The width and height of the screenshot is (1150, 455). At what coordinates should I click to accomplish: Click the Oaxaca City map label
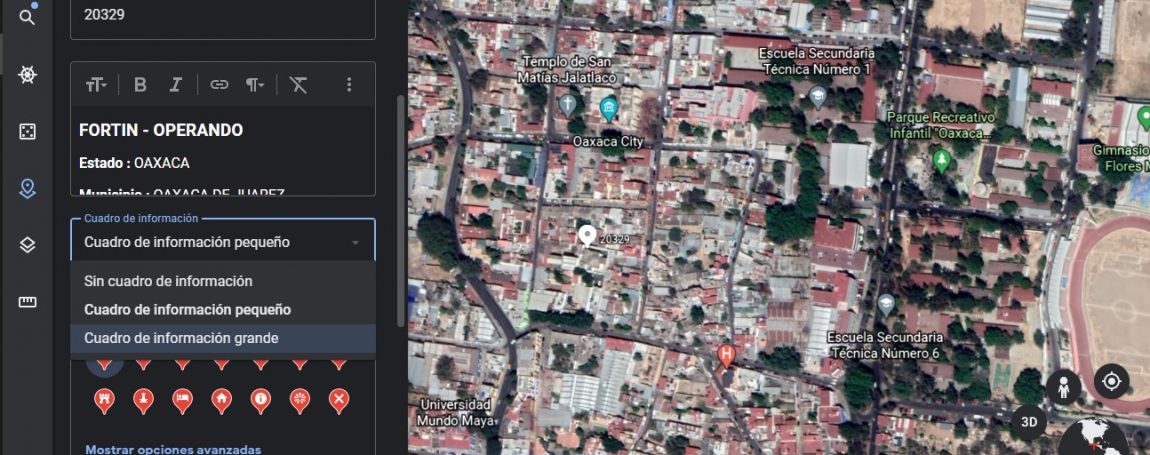607,141
